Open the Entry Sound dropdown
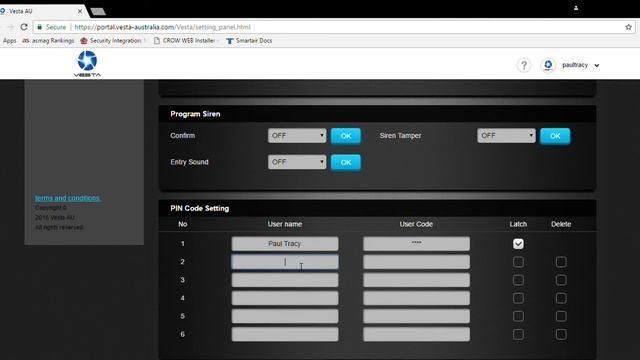 [297, 162]
